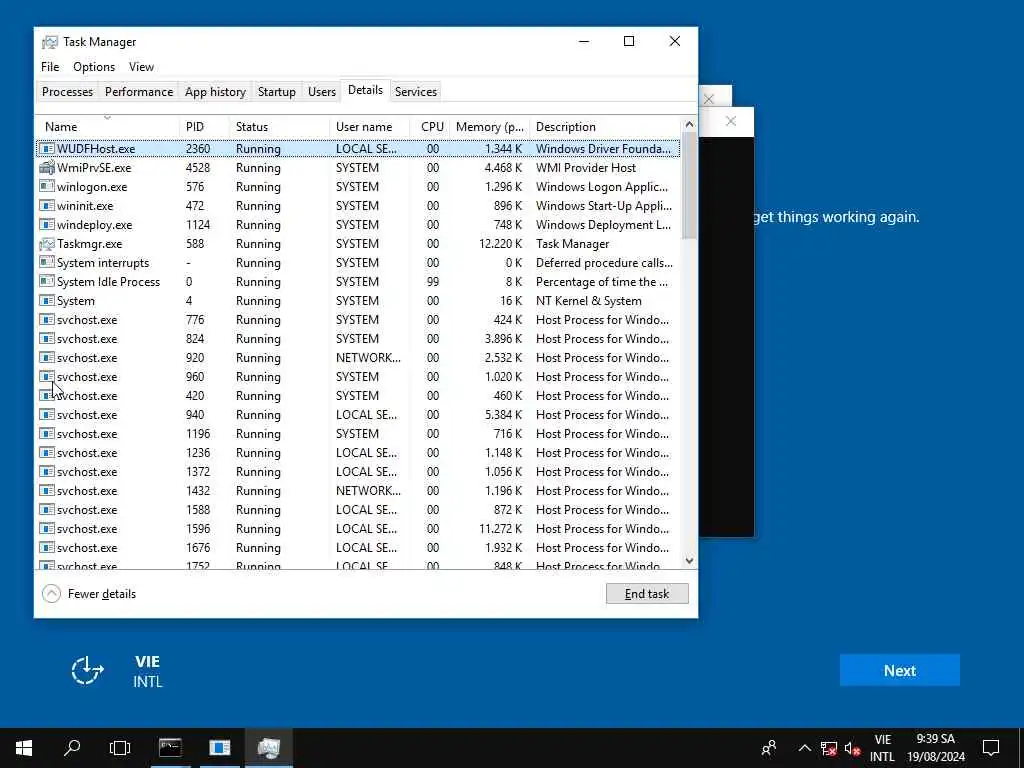Viewport: 1024px width, 768px height.
Task: Click the Task Manager title bar icon
Action: [x=50, y=42]
